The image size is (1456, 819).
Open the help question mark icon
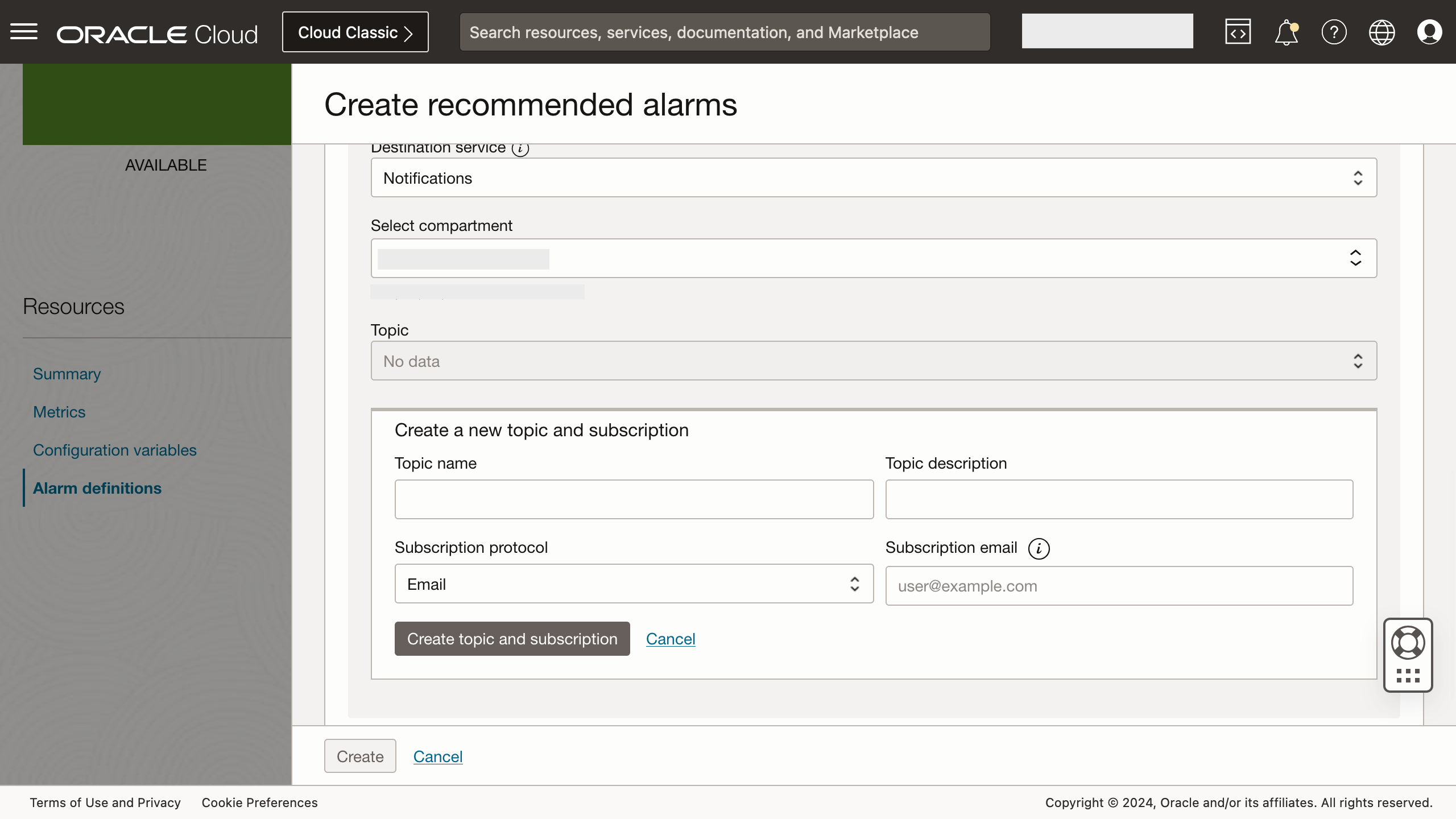click(x=1334, y=32)
